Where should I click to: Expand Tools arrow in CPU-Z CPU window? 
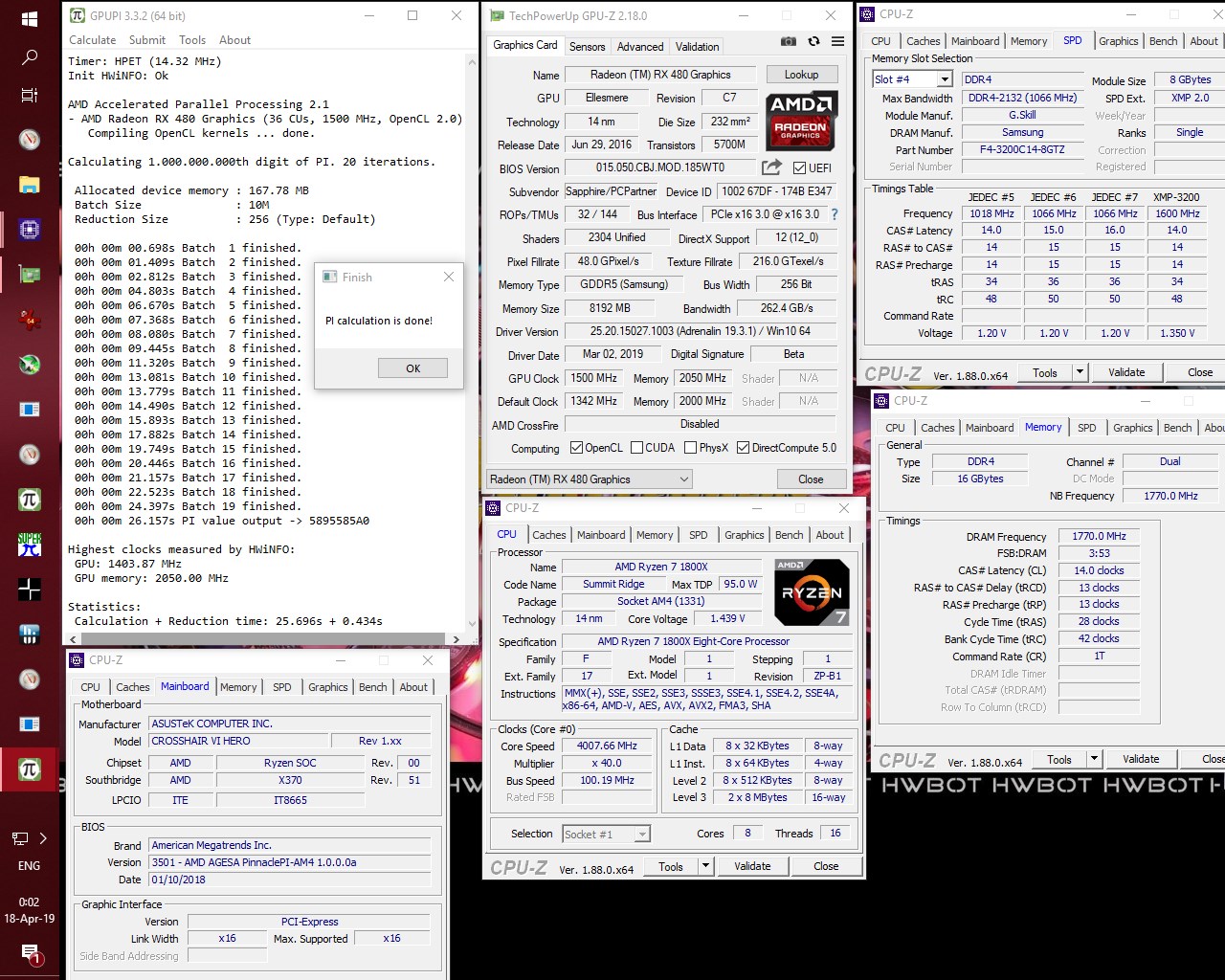pos(705,866)
